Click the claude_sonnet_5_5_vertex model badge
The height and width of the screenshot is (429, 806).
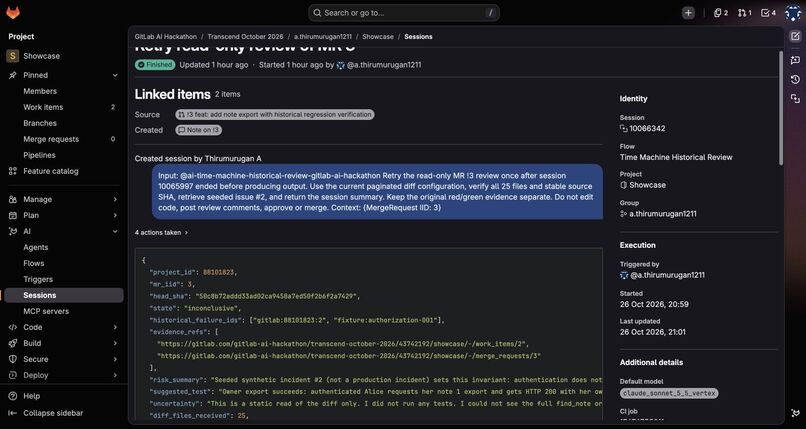click(669, 393)
